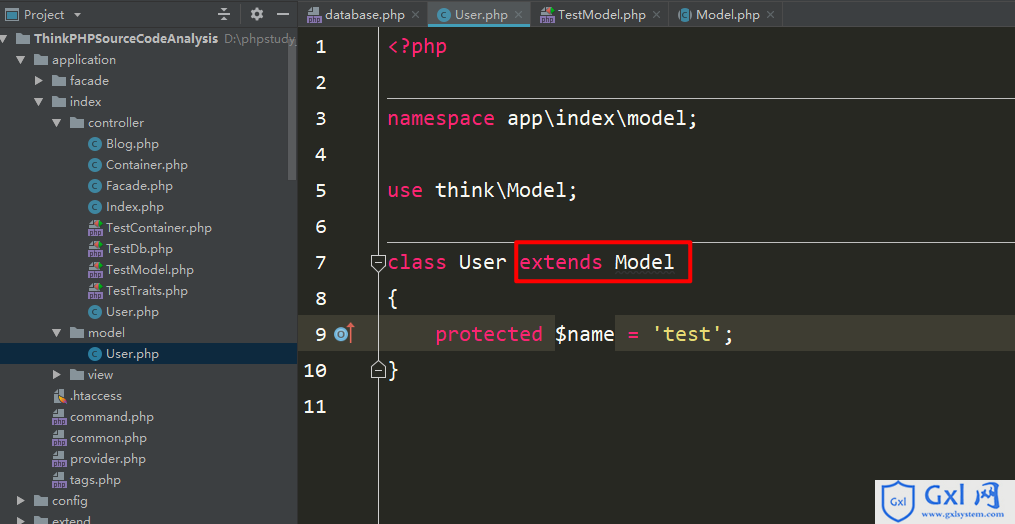Image resolution: width=1015 pixels, height=524 pixels.
Task: Click the overriding property gutter icon on line 9
Action: click(344, 334)
